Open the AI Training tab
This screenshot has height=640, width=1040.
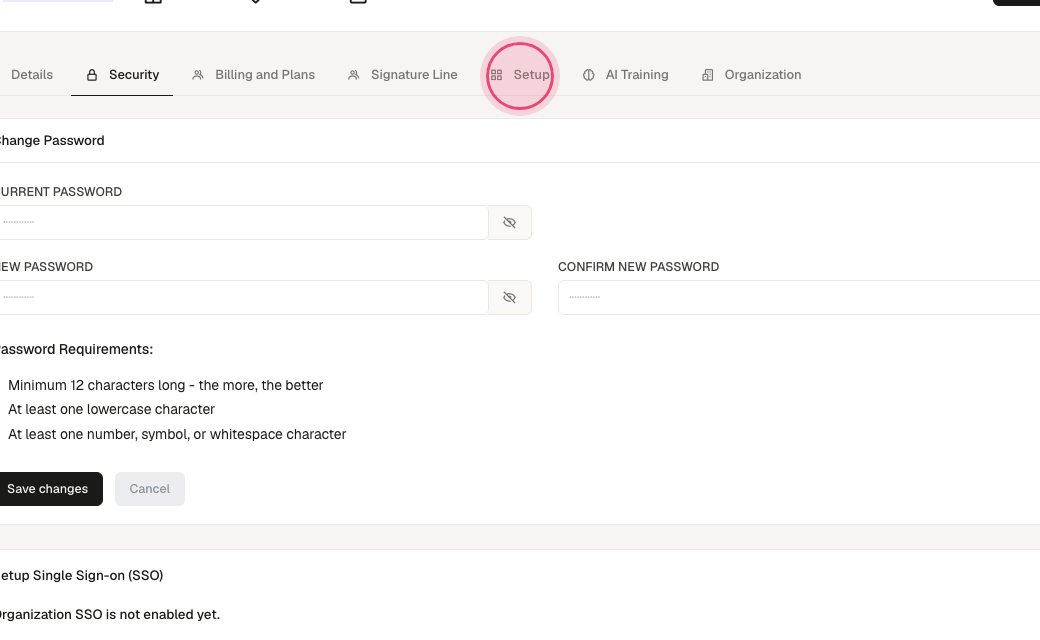(x=625, y=75)
